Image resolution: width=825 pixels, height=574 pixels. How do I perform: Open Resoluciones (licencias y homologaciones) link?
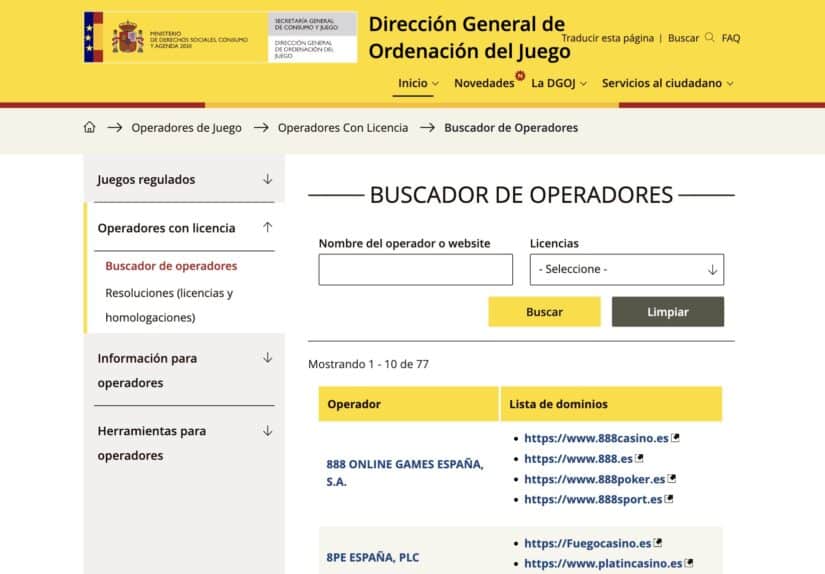coord(169,305)
